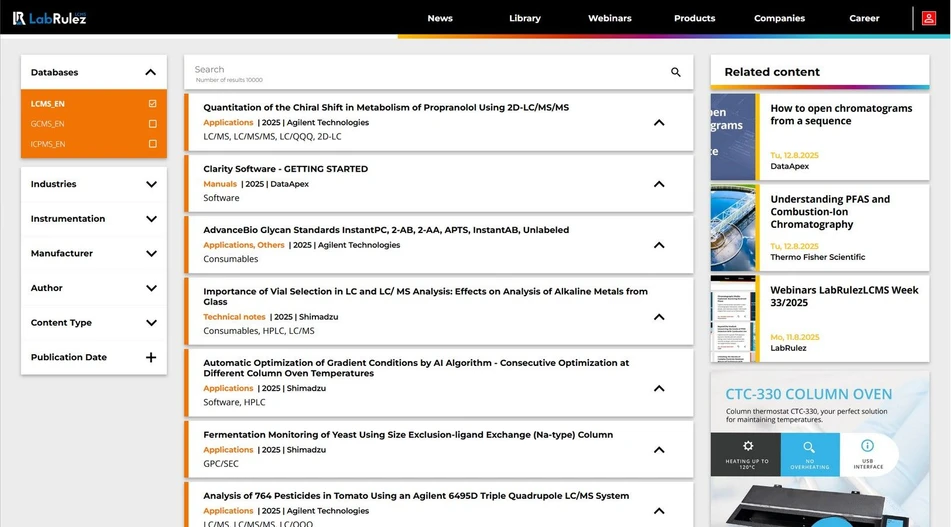
Task: Click the USB Interface info icon
Action: 867,446
